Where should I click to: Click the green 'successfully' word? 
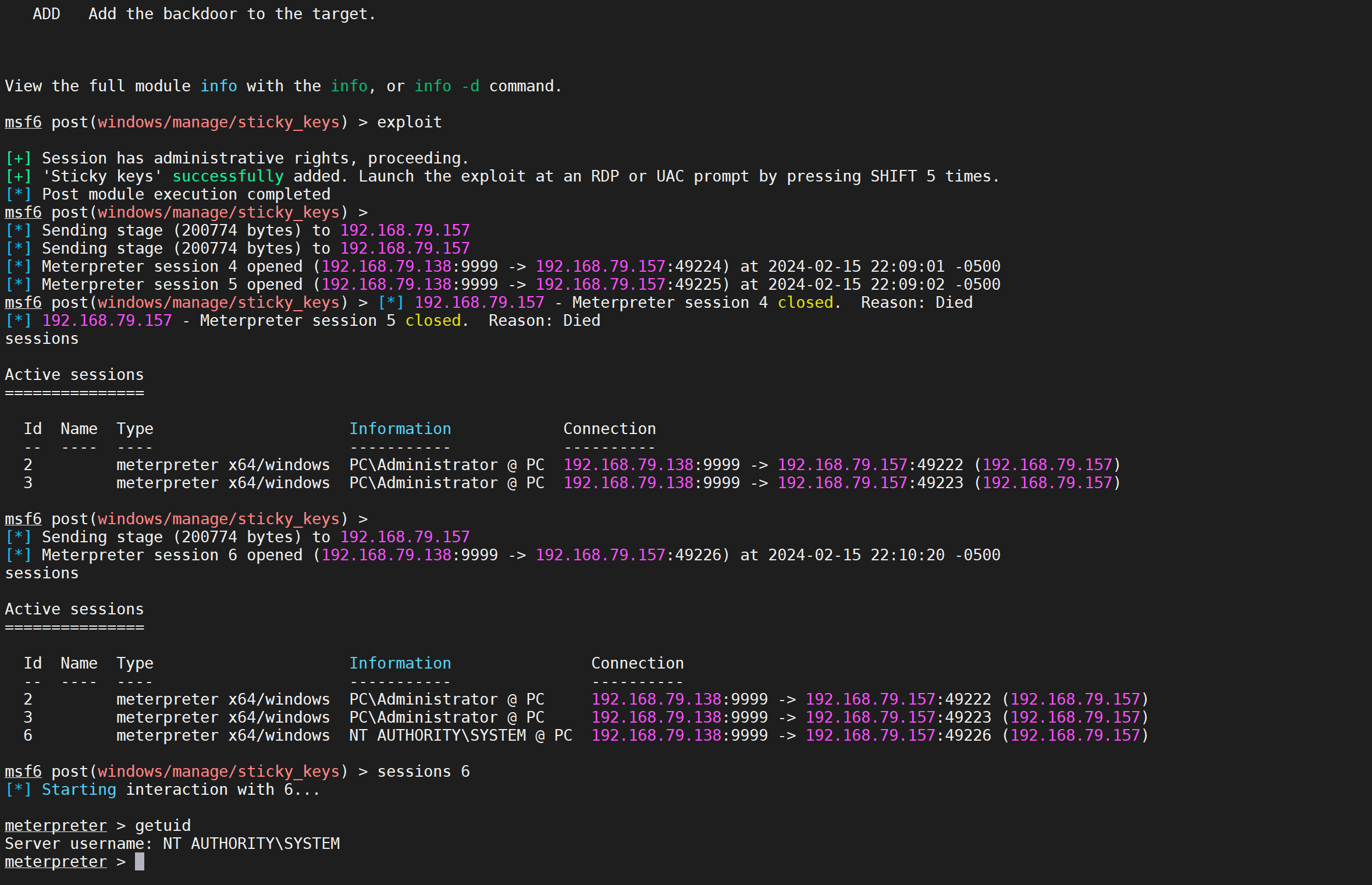tap(228, 176)
